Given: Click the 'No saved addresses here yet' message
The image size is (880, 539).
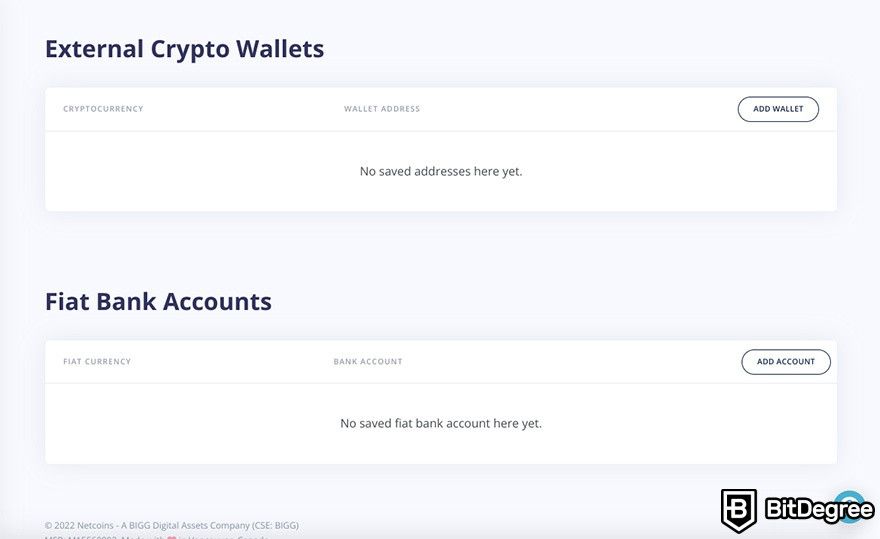Looking at the screenshot, I should 441,171.
